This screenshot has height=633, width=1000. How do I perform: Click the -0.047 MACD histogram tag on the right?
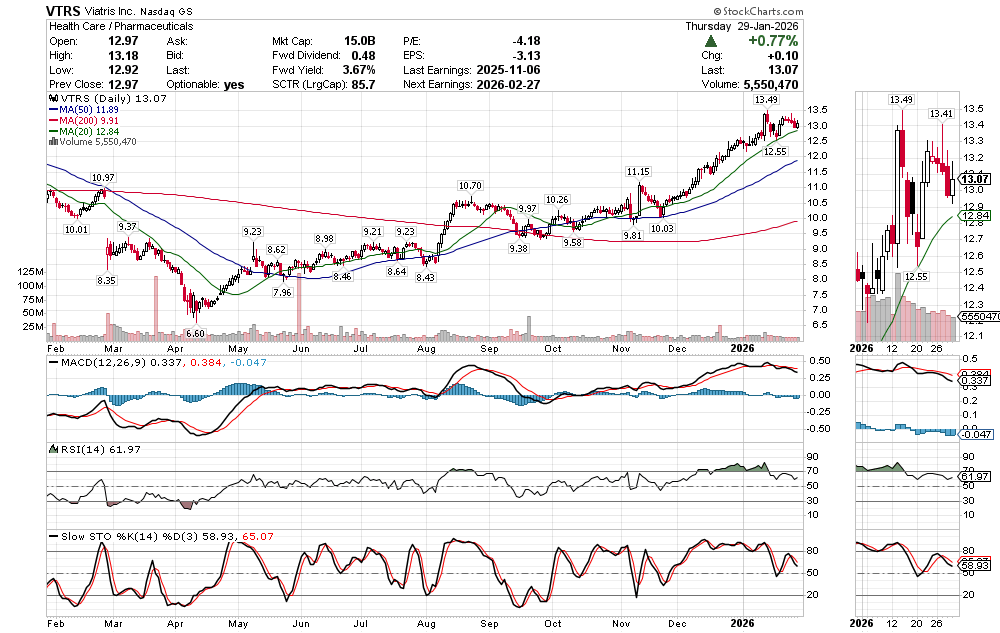coord(975,435)
